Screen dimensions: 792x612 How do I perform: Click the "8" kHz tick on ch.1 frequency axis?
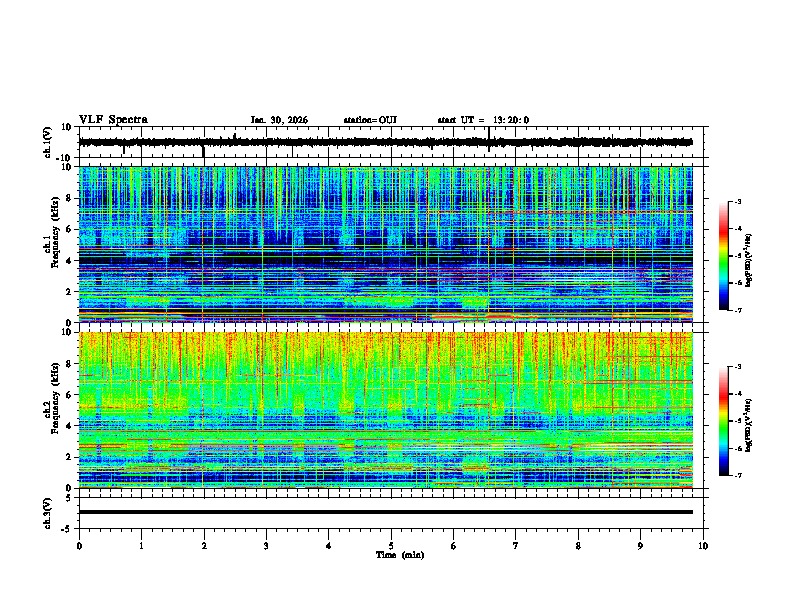[70, 198]
